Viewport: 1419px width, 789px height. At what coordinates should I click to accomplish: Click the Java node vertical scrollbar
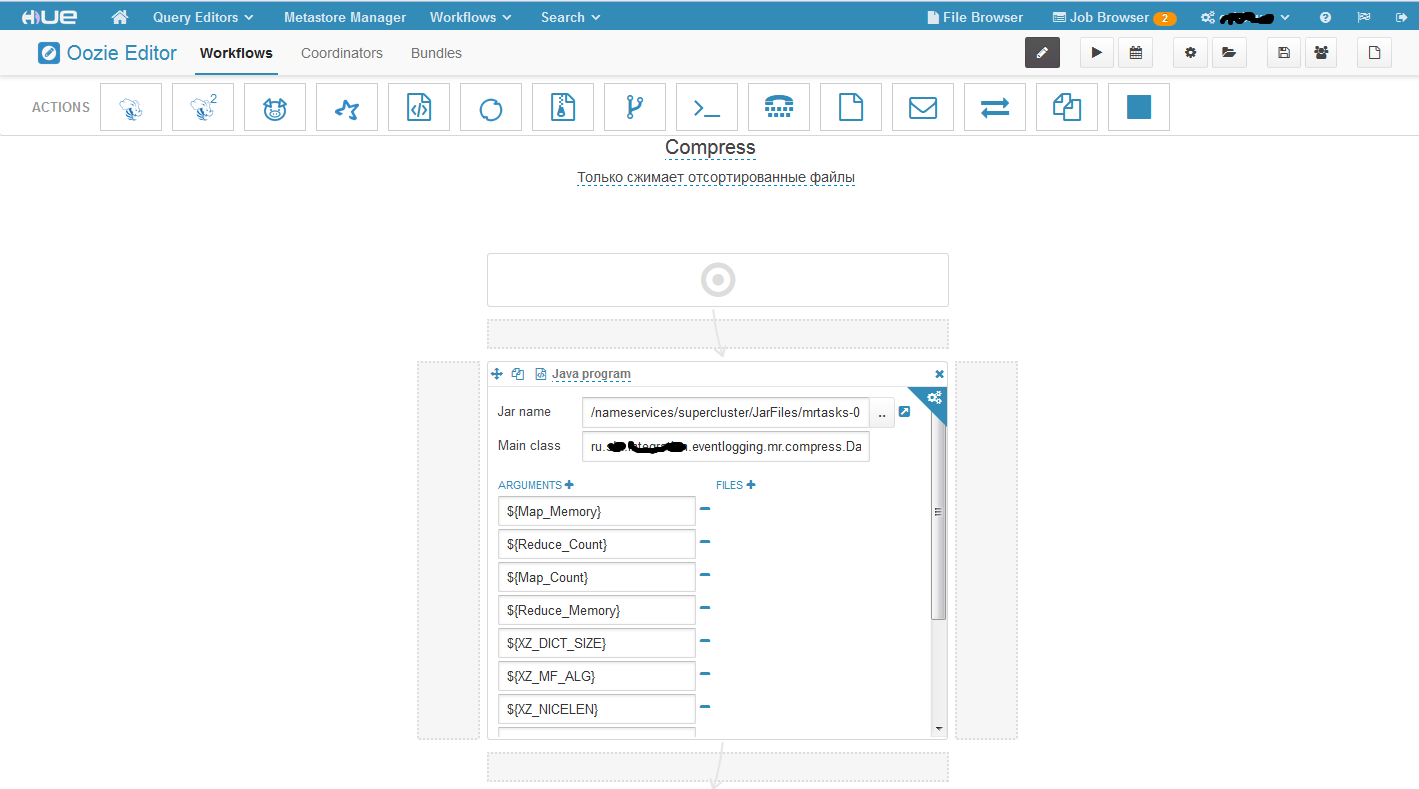point(938,512)
